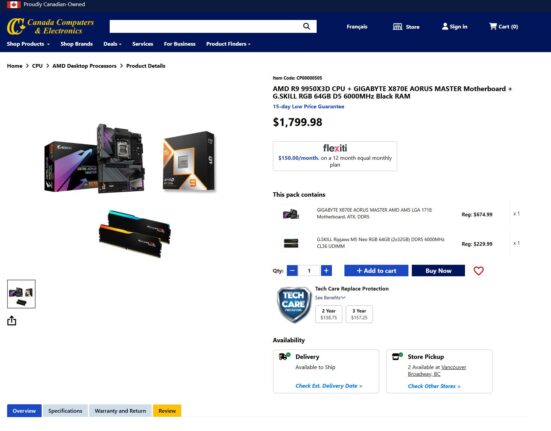Expand See Benefits under Tech Care

[330, 298]
